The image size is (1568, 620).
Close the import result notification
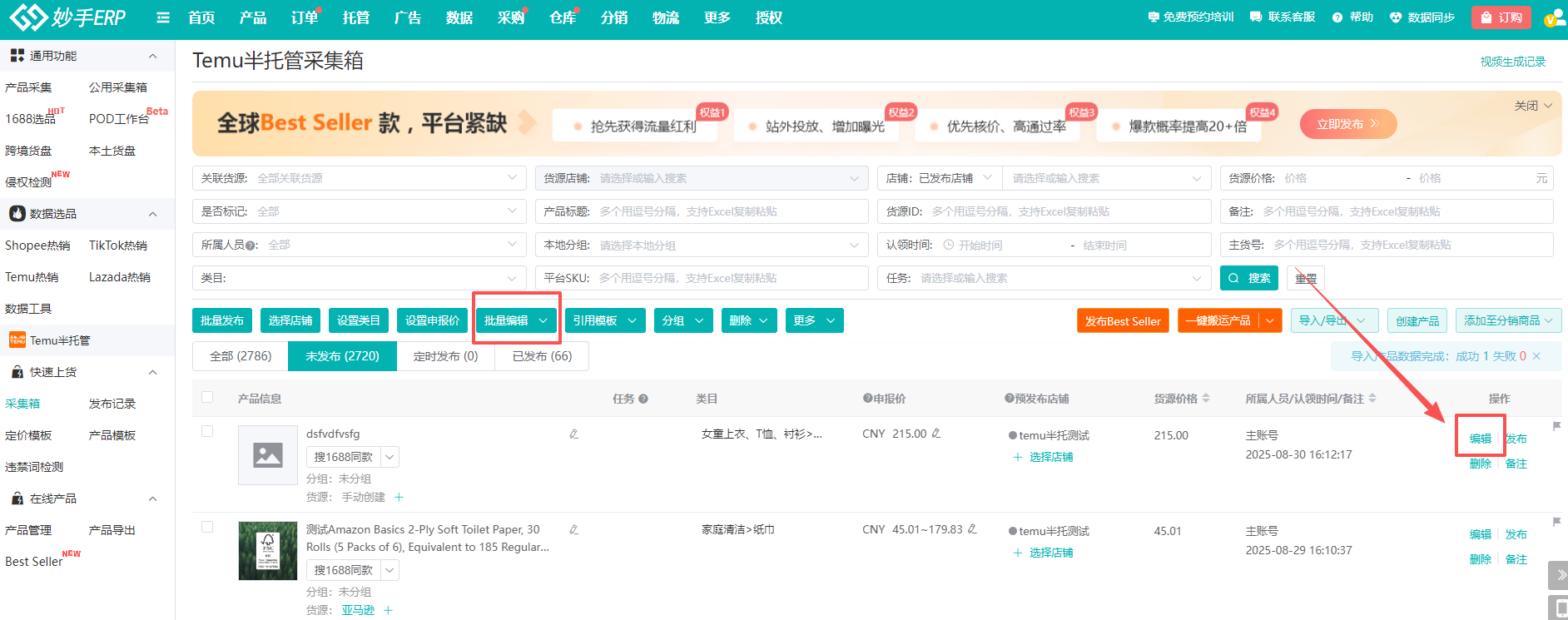click(1536, 356)
